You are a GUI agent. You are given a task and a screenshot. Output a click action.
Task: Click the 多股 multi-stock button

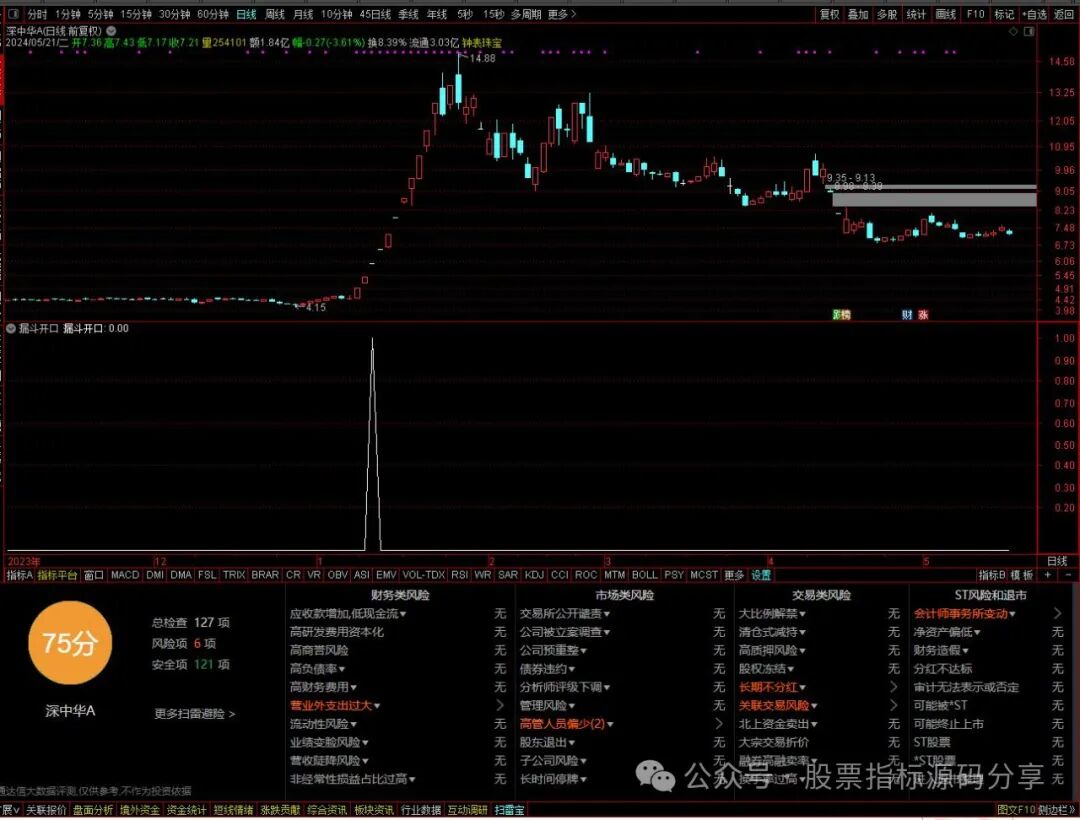click(x=887, y=14)
